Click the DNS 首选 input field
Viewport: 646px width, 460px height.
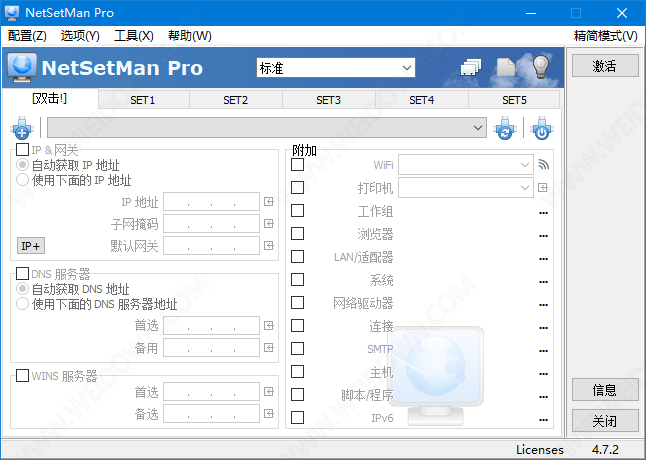(211, 326)
